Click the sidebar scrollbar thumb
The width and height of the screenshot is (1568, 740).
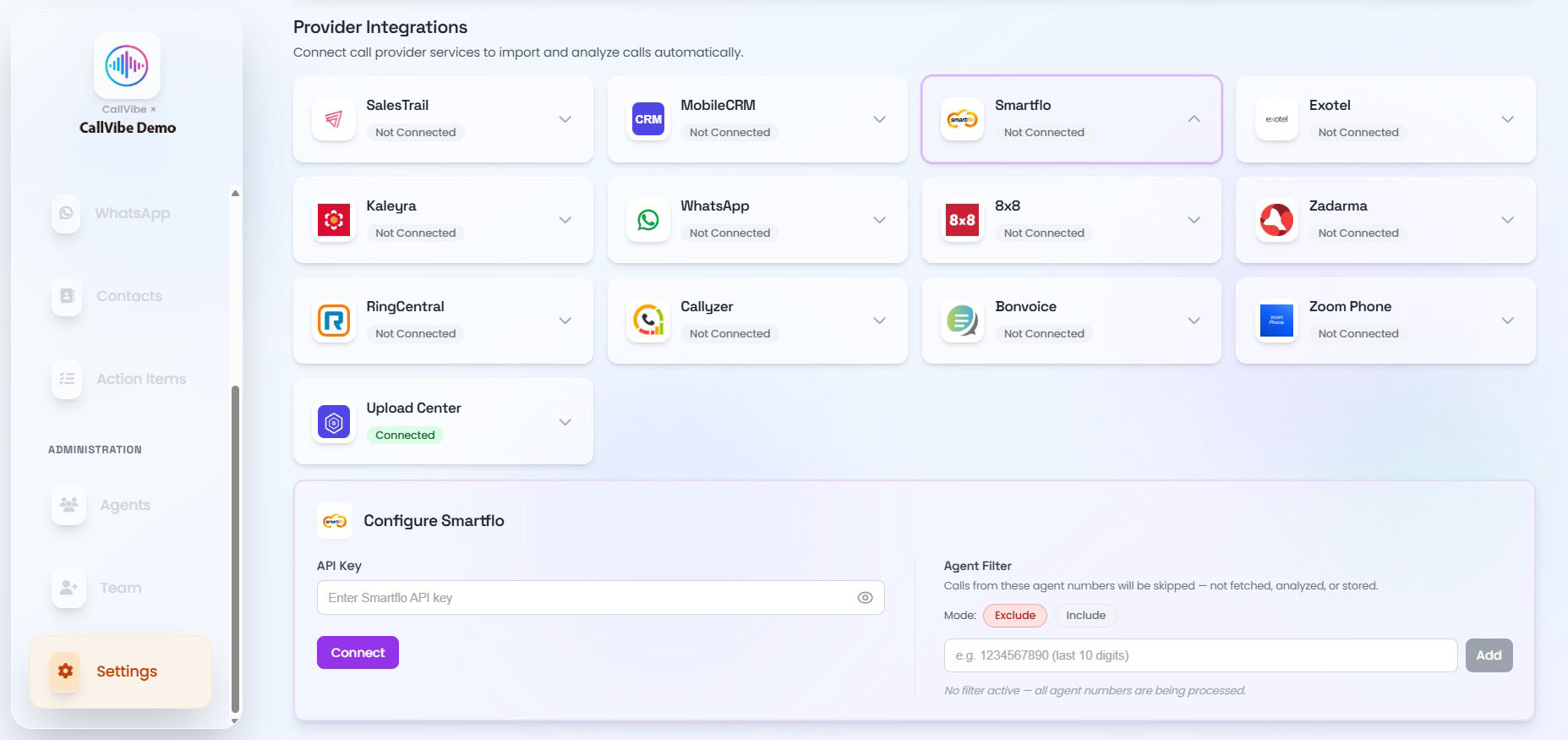(x=235, y=550)
